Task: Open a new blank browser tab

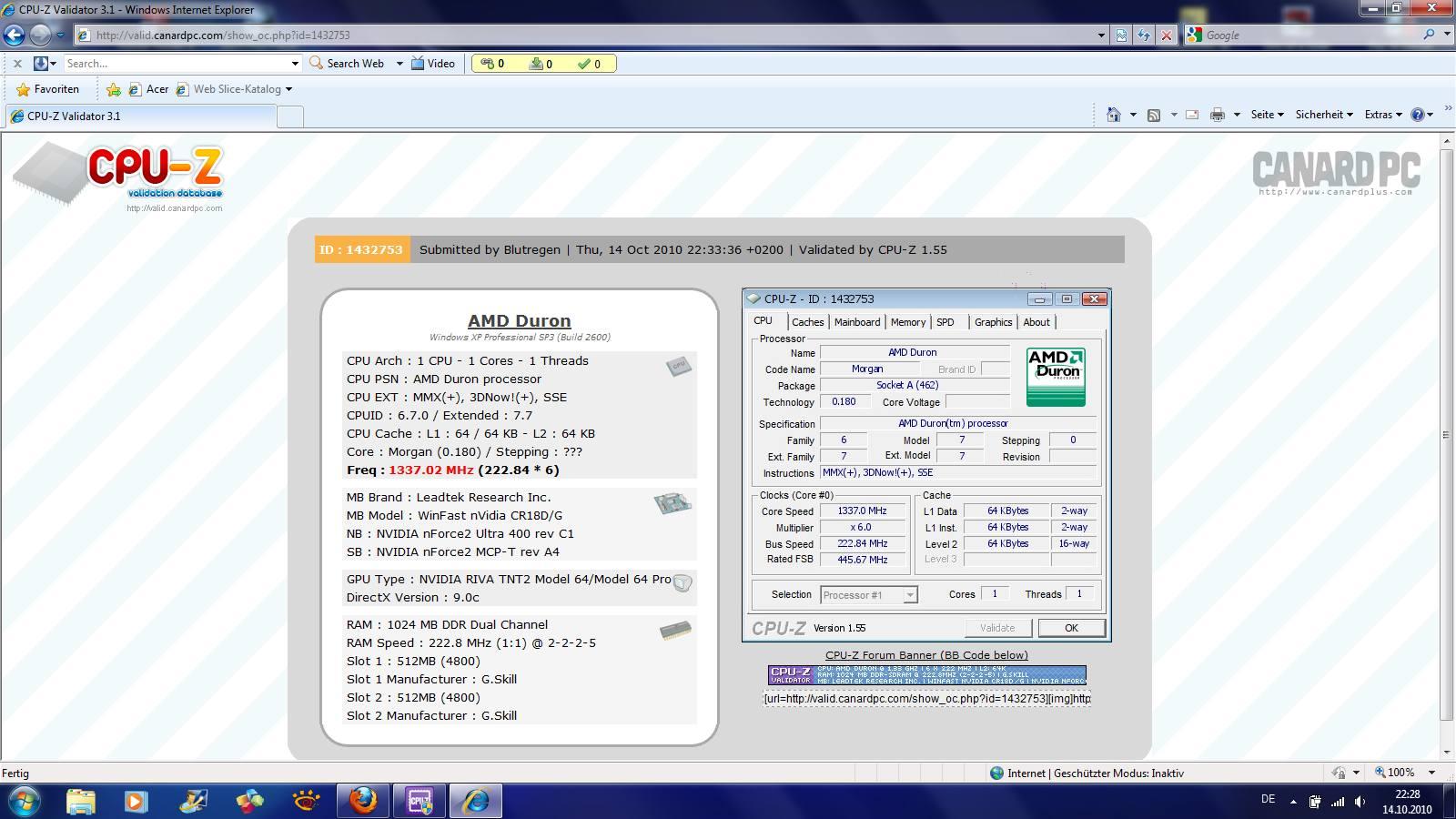Action: click(x=289, y=116)
